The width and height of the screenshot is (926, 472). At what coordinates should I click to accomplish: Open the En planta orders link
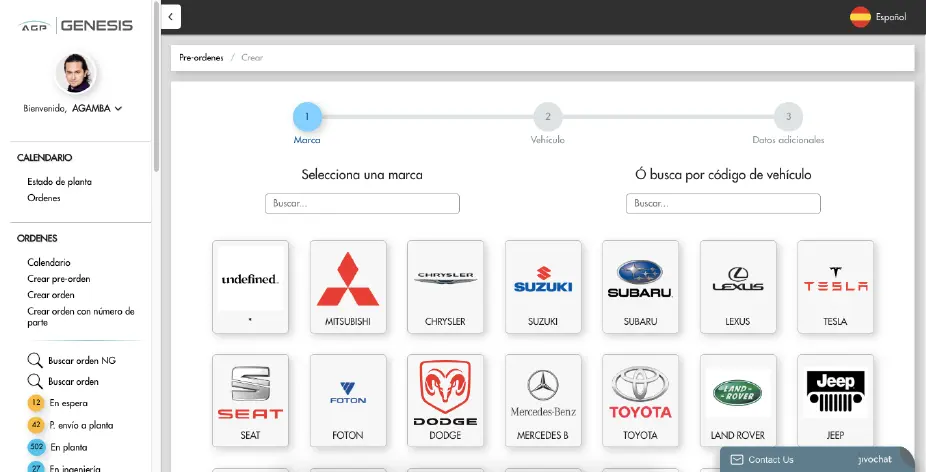69,447
